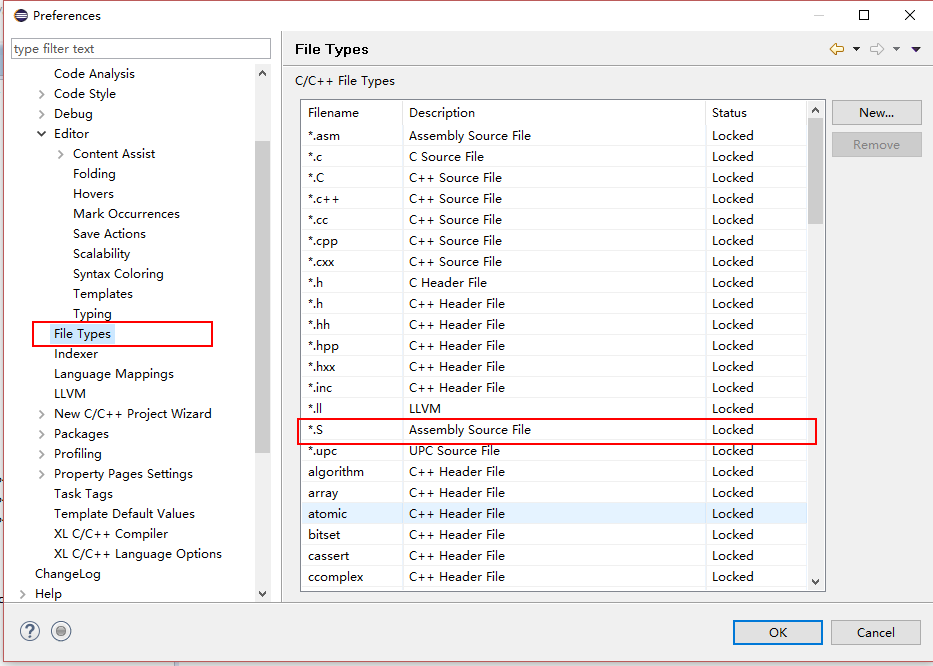Click the Eclipse icon in title bar
Viewport: 933px width, 666px height.
click(x=20, y=15)
